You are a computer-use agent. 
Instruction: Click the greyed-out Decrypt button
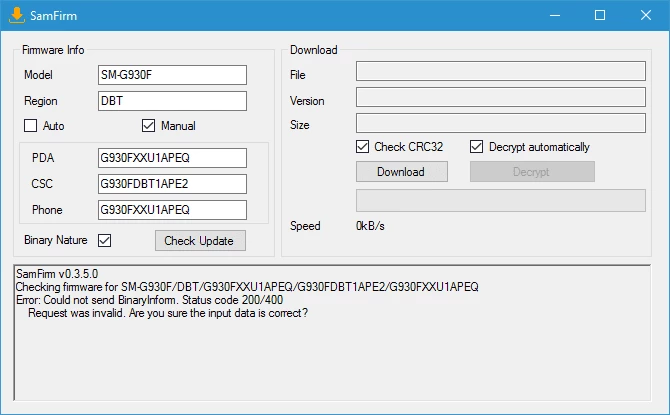coord(531,172)
